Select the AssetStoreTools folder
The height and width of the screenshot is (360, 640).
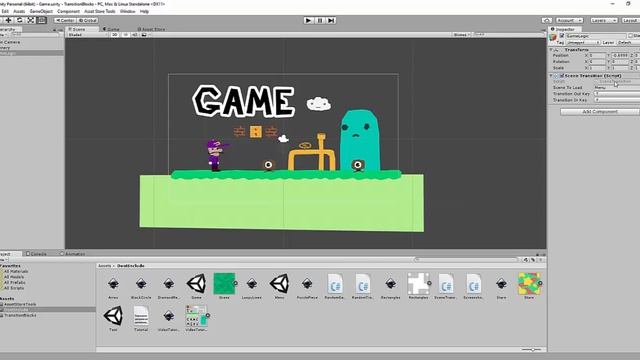tap(19, 304)
